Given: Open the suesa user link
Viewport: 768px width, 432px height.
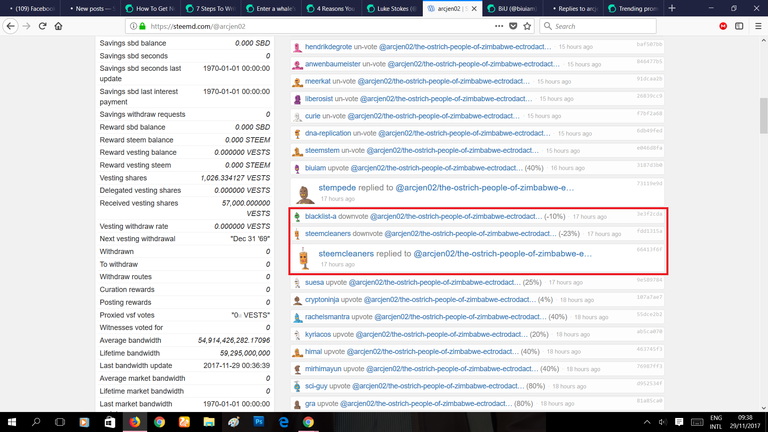Looking at the screenshot, I should pos(314,282).
